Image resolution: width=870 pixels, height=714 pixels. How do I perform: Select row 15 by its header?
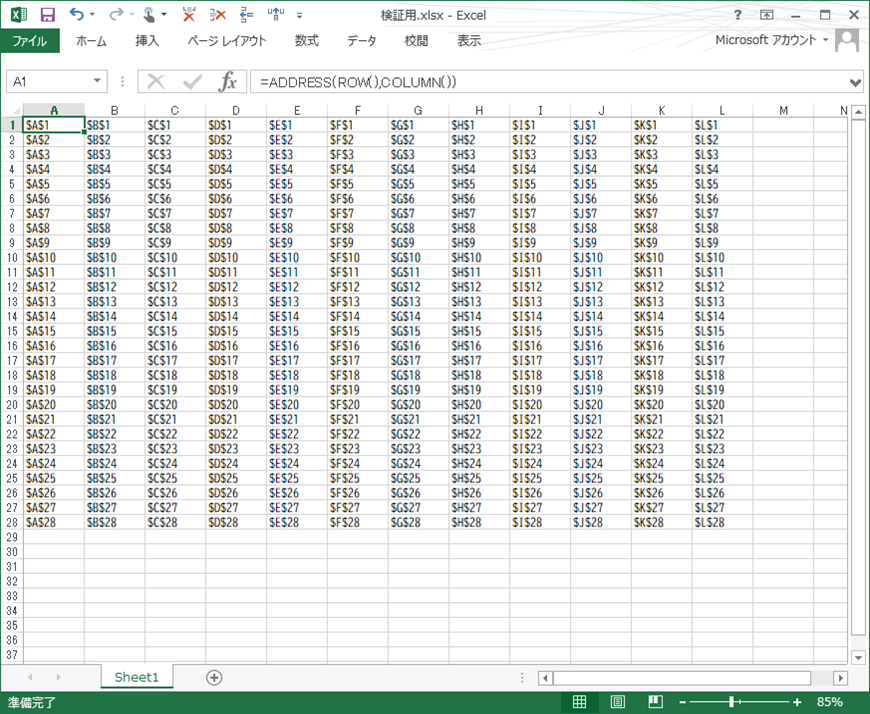[12, 331]
